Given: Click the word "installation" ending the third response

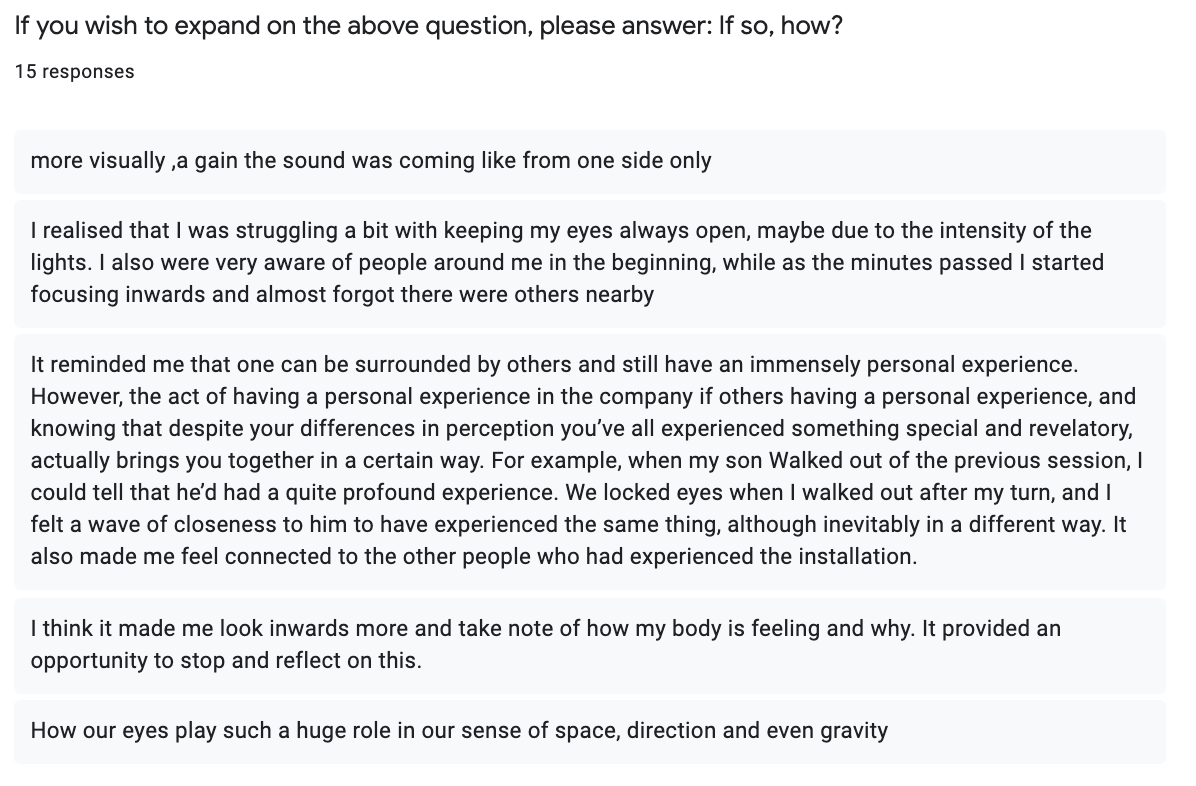Looking at the screenshot, I should pos(860,557).
